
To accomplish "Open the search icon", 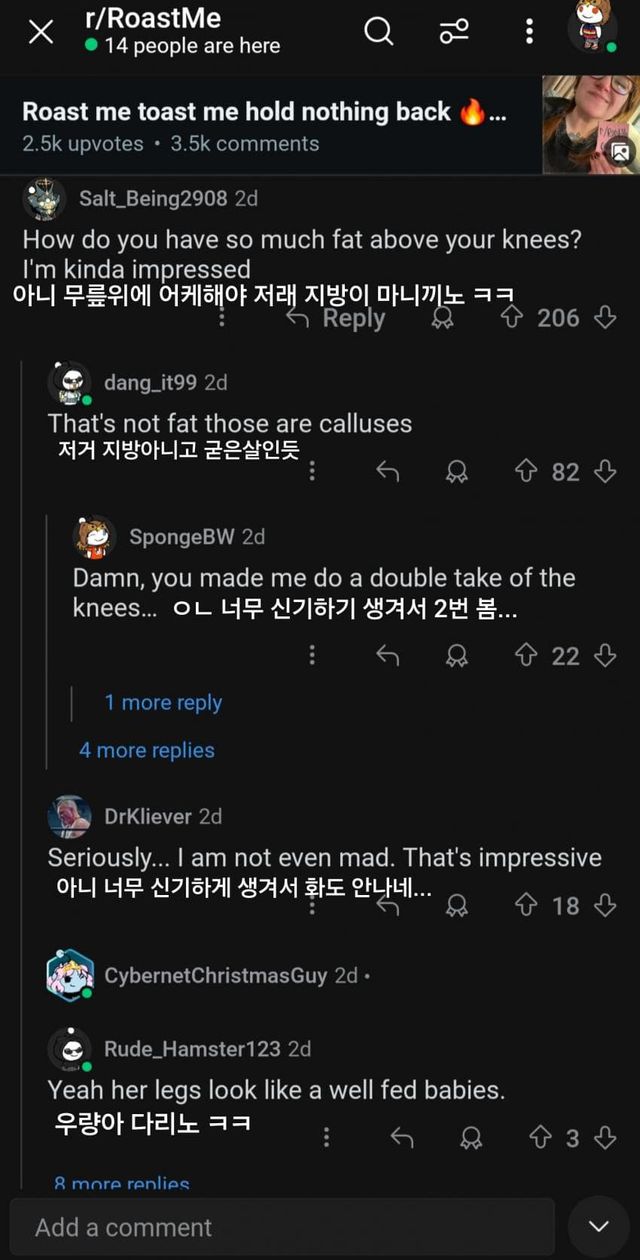I will [379, 32].
